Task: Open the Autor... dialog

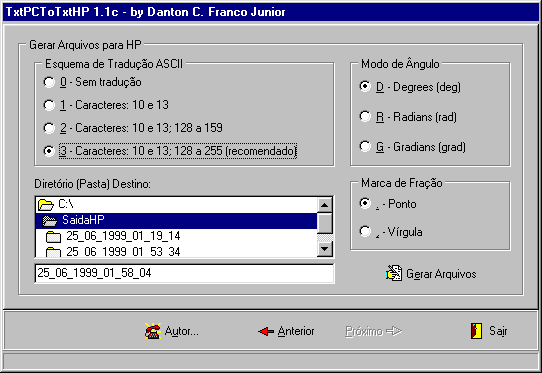Action: click(172, 331)
